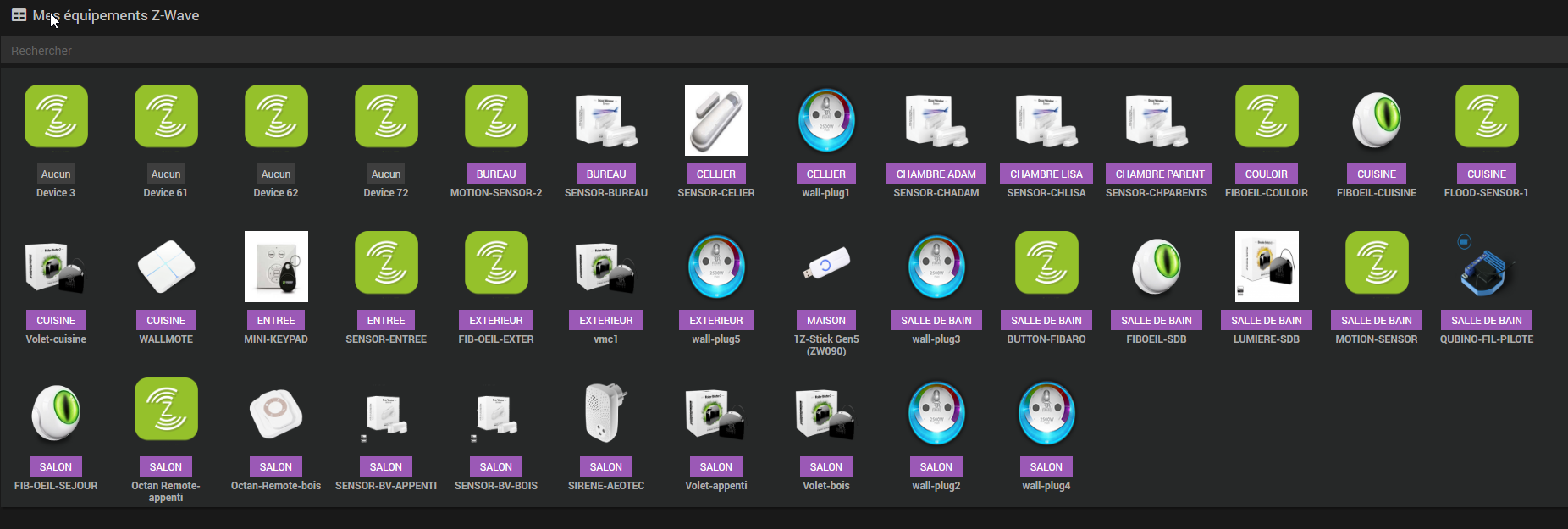Open the Device 72 icon

[386, 116]
